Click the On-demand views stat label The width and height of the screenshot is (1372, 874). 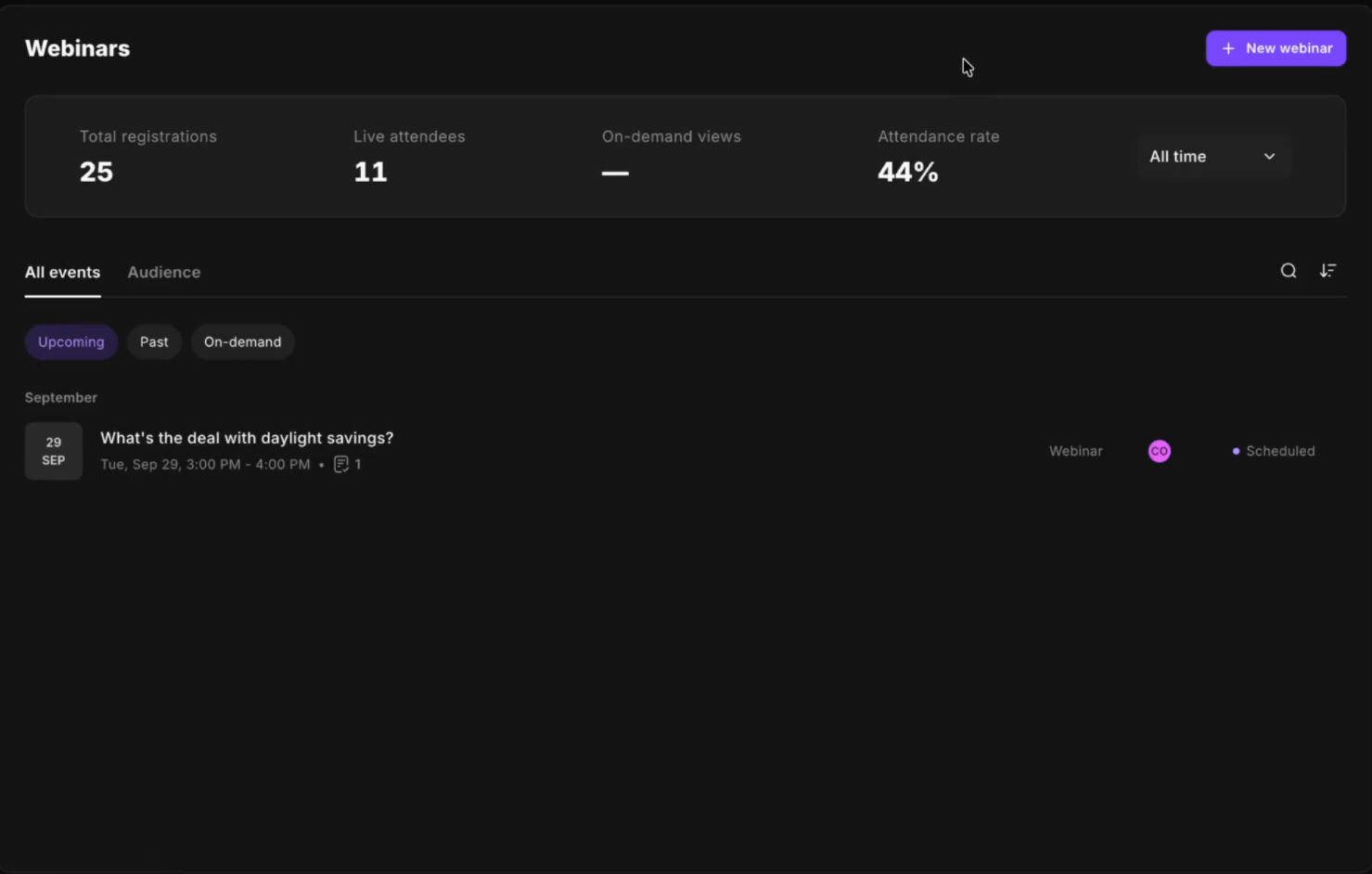pos(672,136)
